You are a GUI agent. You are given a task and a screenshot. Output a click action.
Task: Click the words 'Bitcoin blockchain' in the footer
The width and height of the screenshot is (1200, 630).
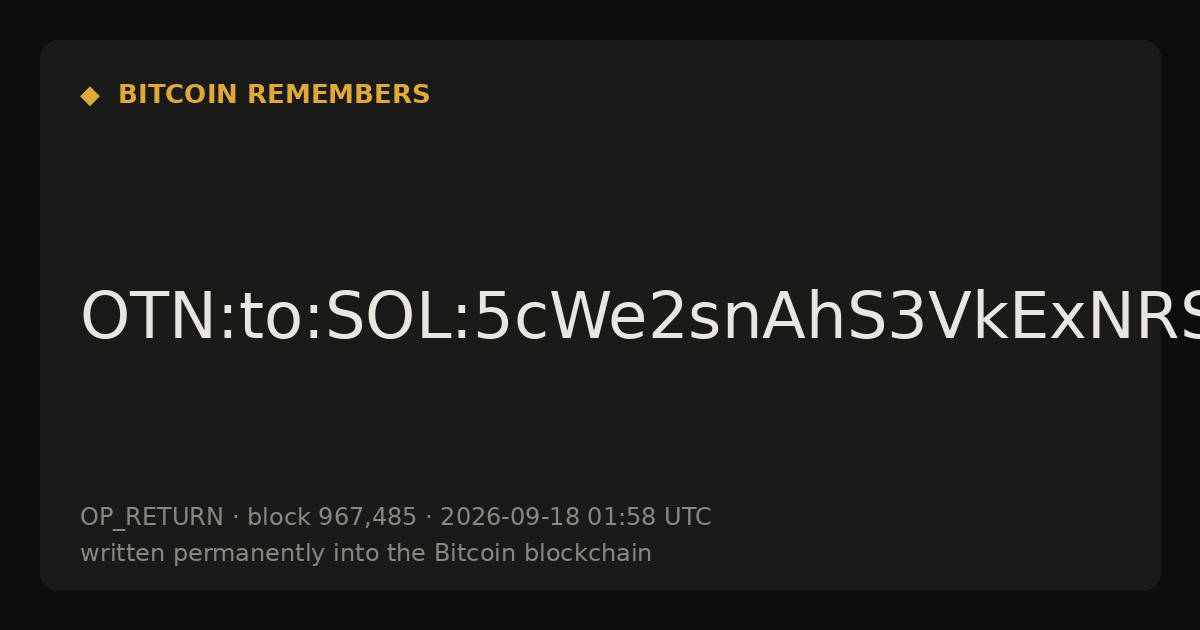tap(543, 554)
